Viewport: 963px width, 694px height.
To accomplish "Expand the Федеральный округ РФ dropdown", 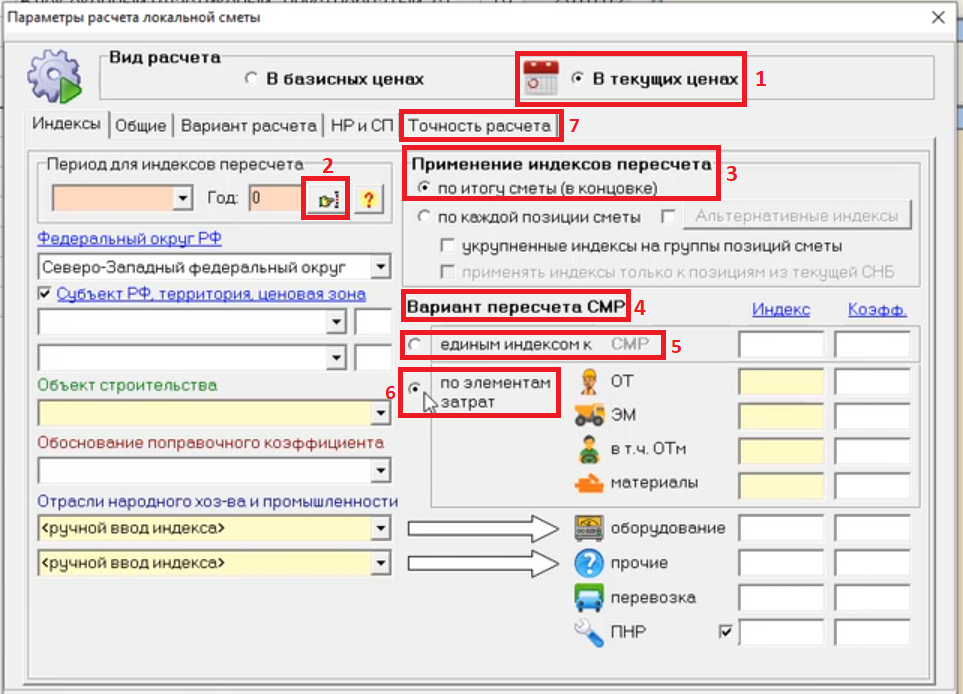I will pyautogui.click(x=380, y=268).
